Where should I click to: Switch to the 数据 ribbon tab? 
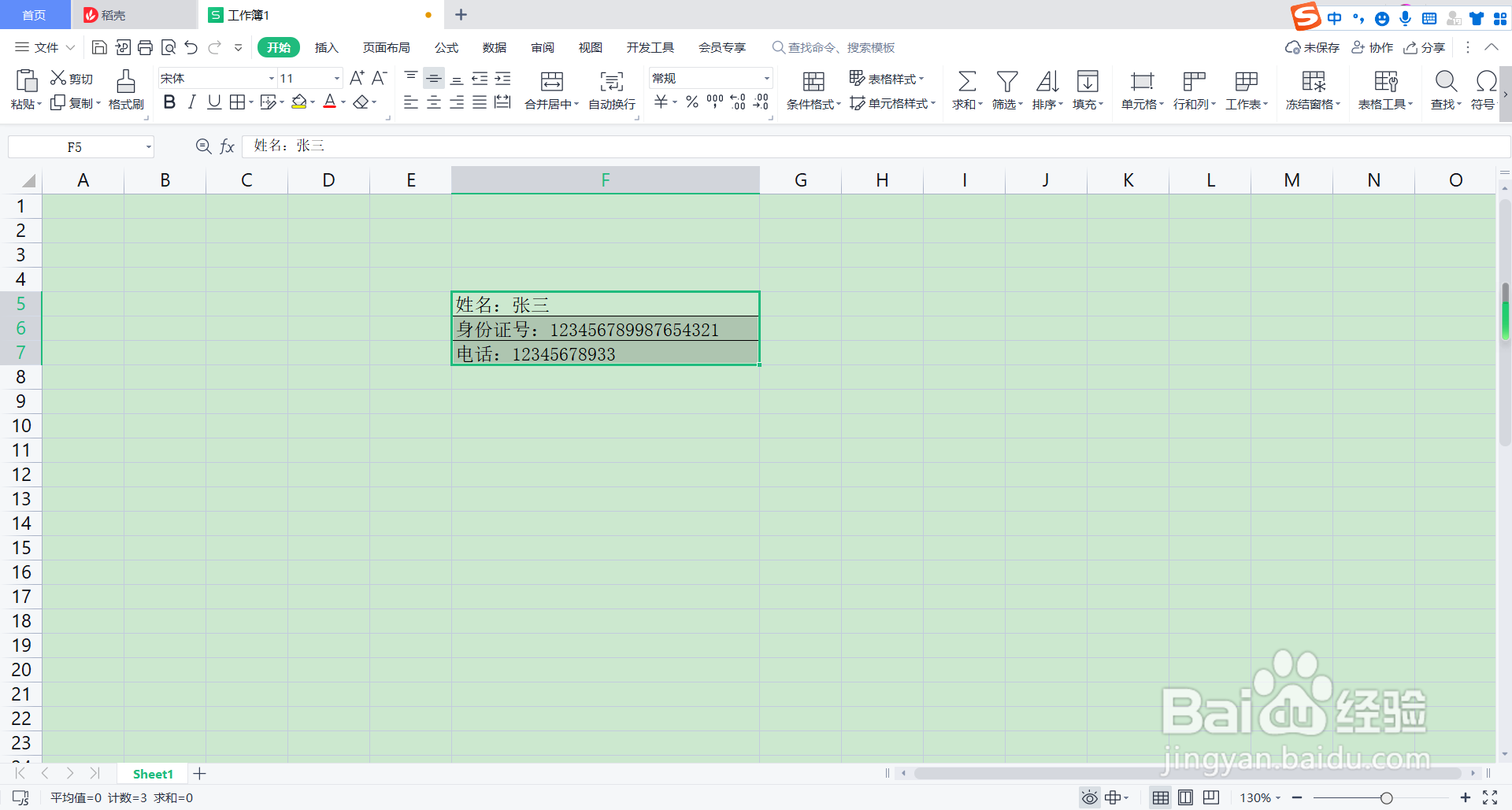point(495,47)
